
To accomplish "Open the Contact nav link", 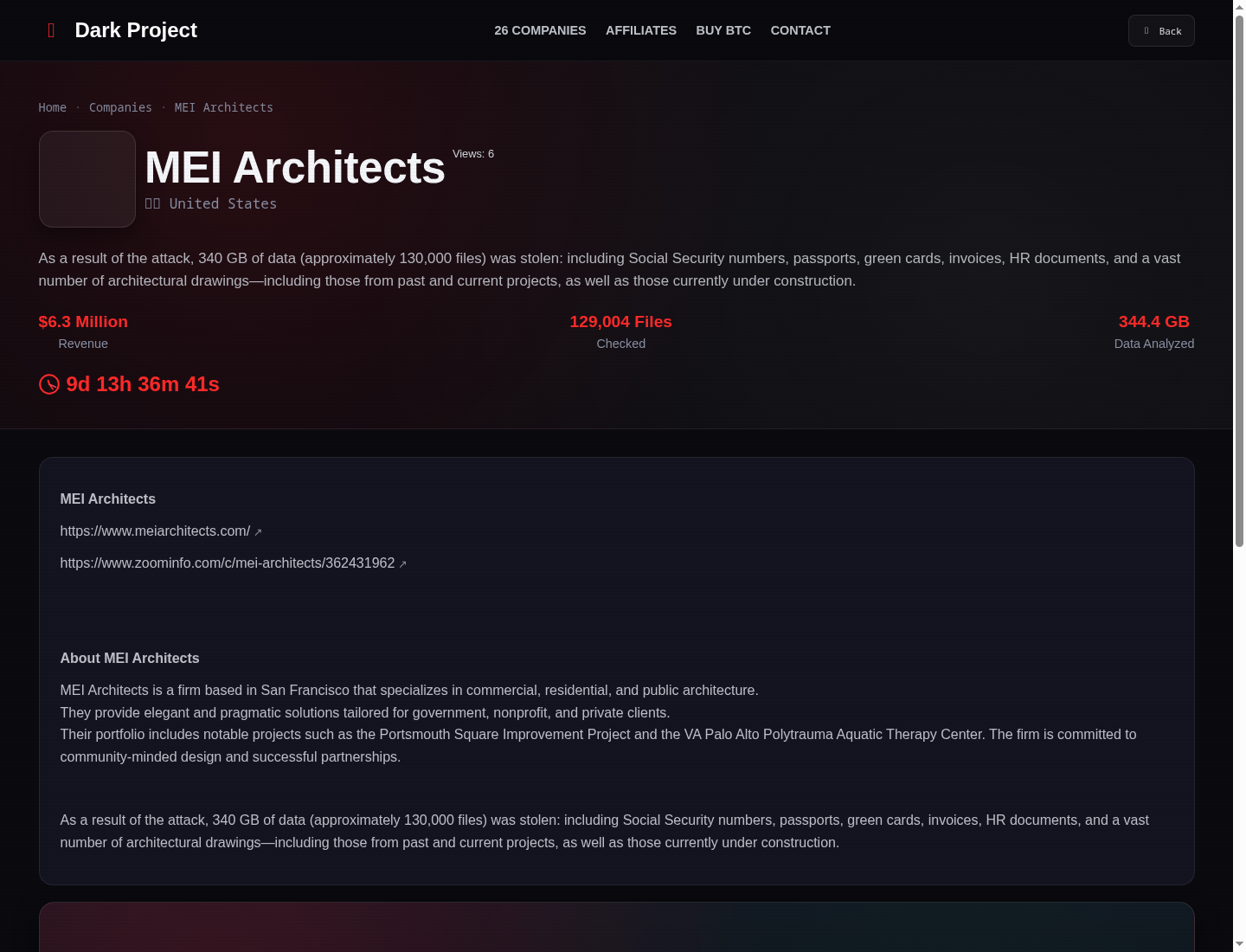I will pos(800,30).
